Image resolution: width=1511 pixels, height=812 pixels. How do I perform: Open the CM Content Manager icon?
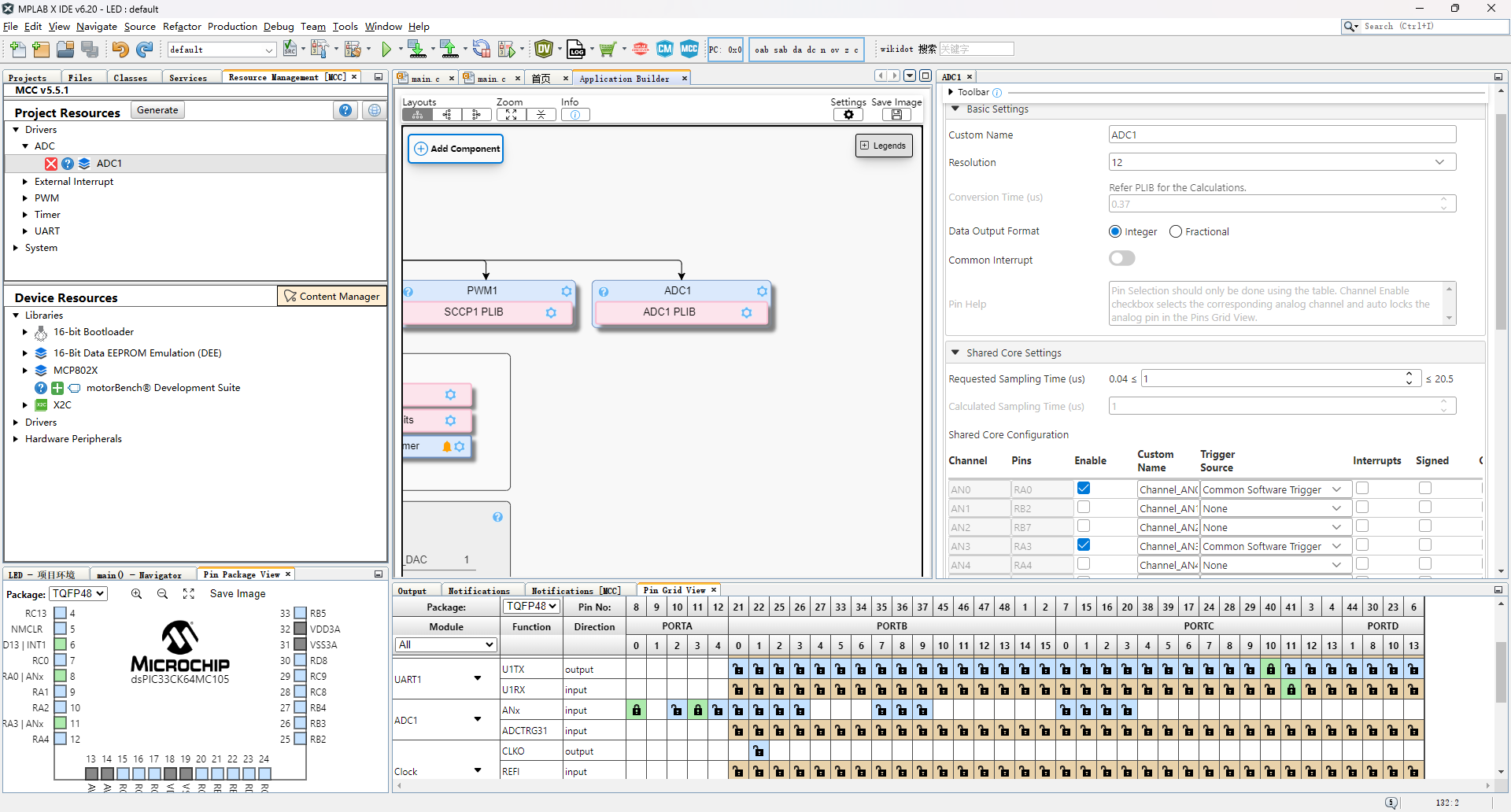[665, 50]
